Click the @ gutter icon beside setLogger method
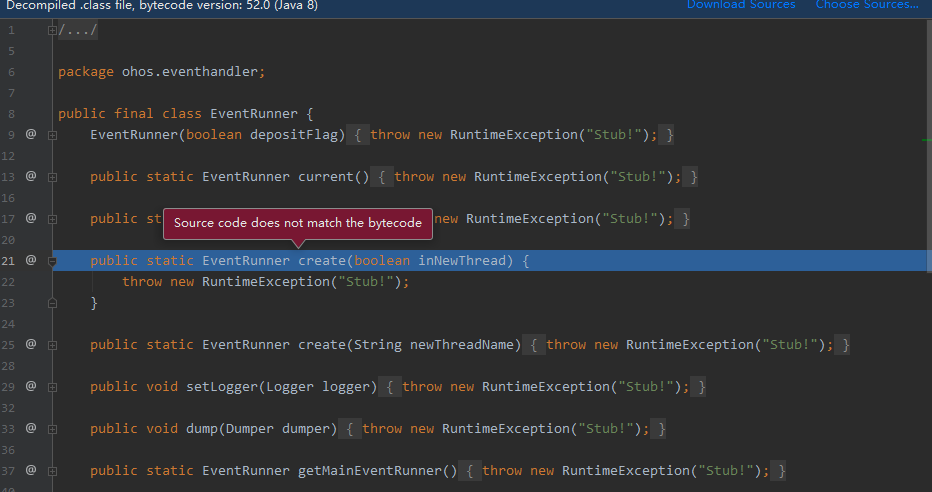The width and height of the screenshot is (932, 492). pyautogui.click(x=31, y=386)
